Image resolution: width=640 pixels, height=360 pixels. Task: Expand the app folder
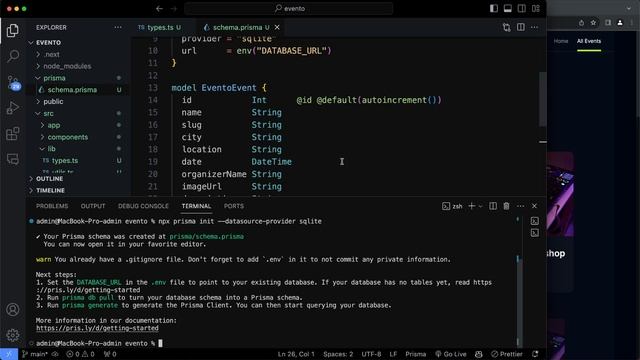pyautogui.click(x=53, y=125)
